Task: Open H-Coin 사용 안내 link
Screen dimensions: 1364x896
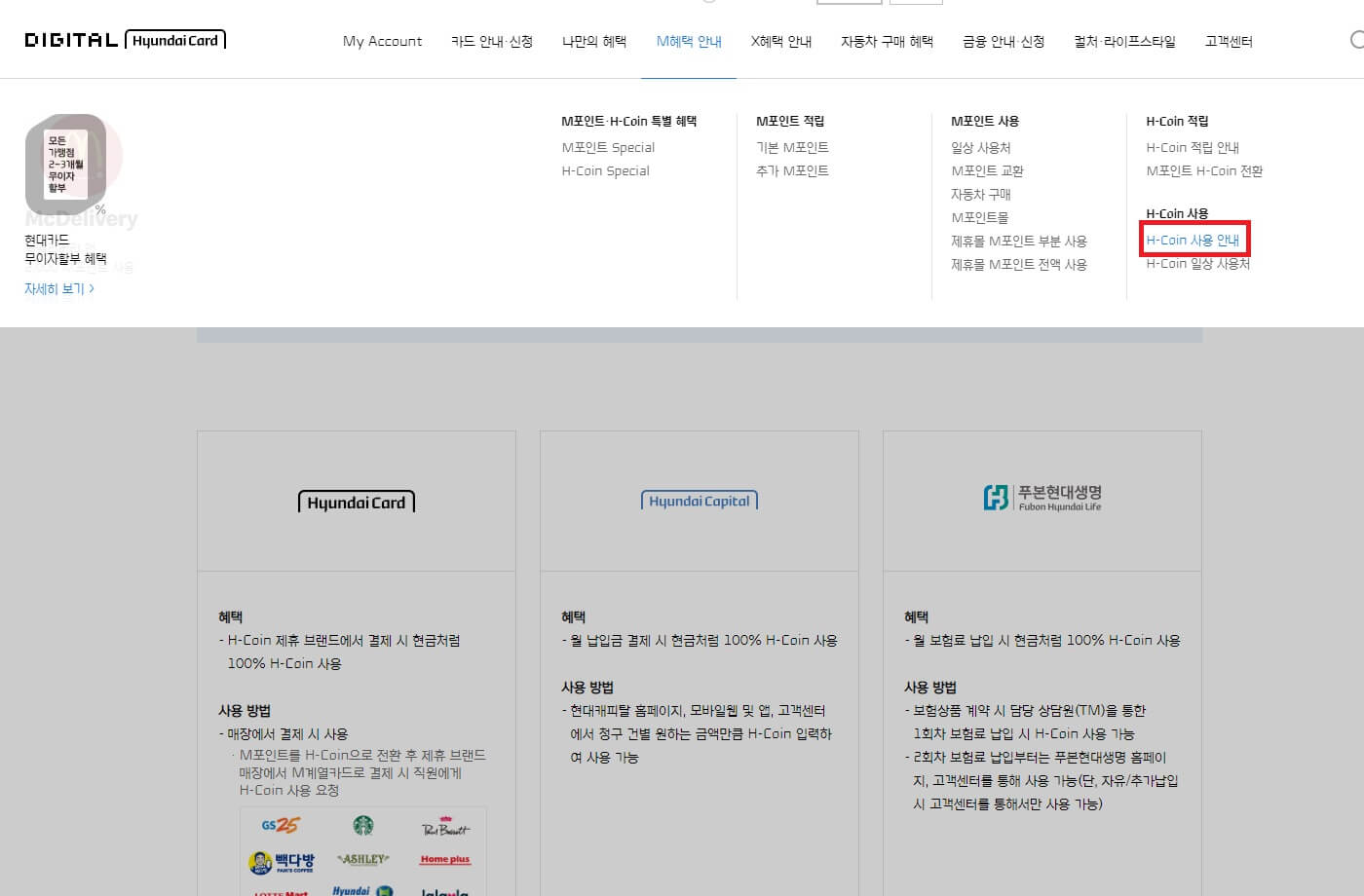Action: click(x=1193, y=240)
